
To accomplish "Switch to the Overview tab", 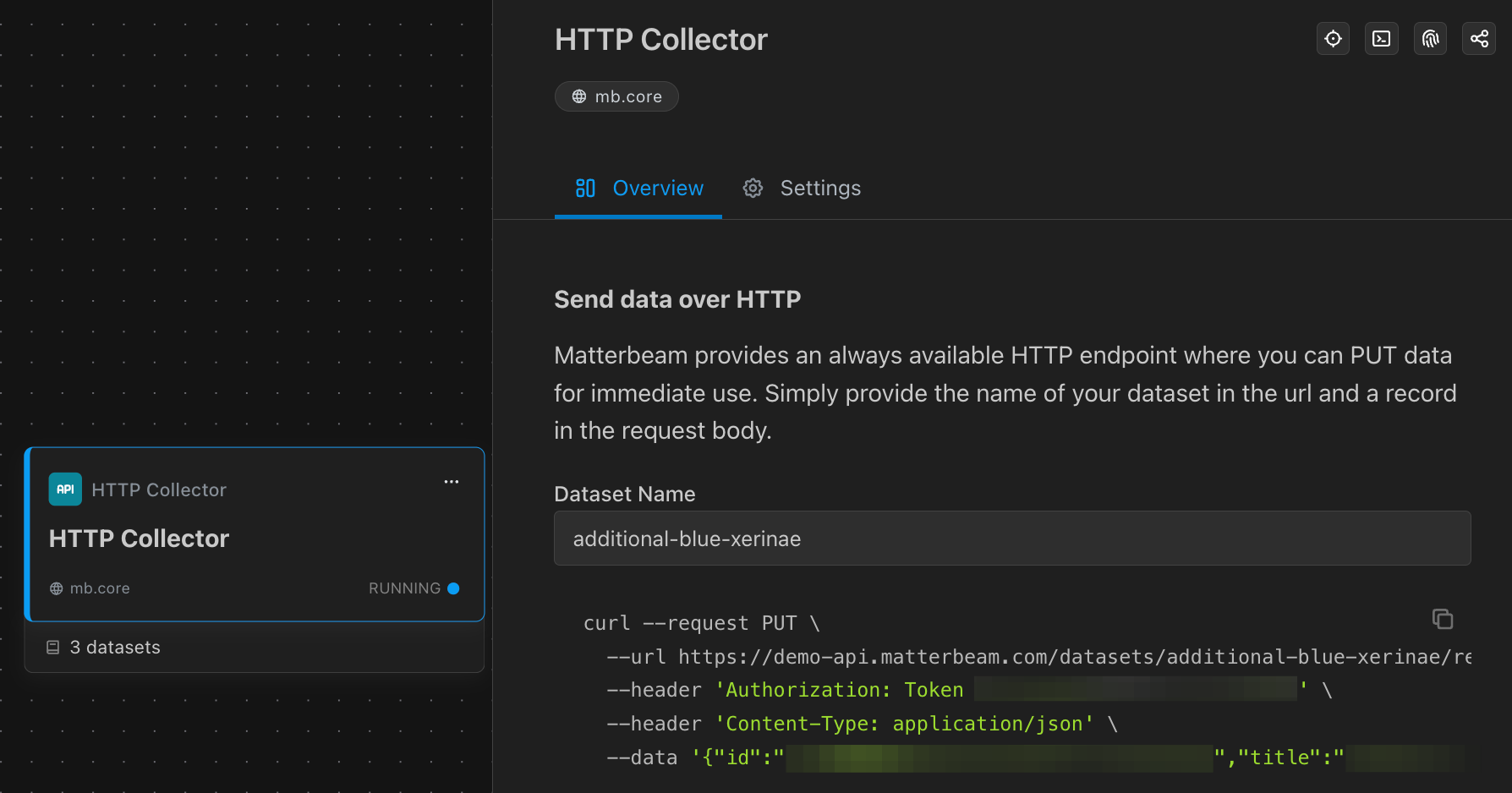I will tap(639, 188).
